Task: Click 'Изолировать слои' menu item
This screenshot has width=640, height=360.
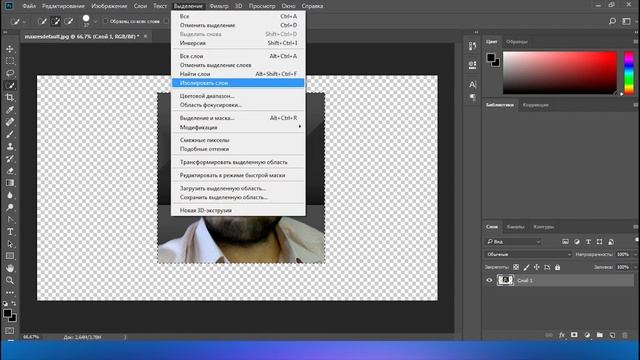Action: pos(238,83)
